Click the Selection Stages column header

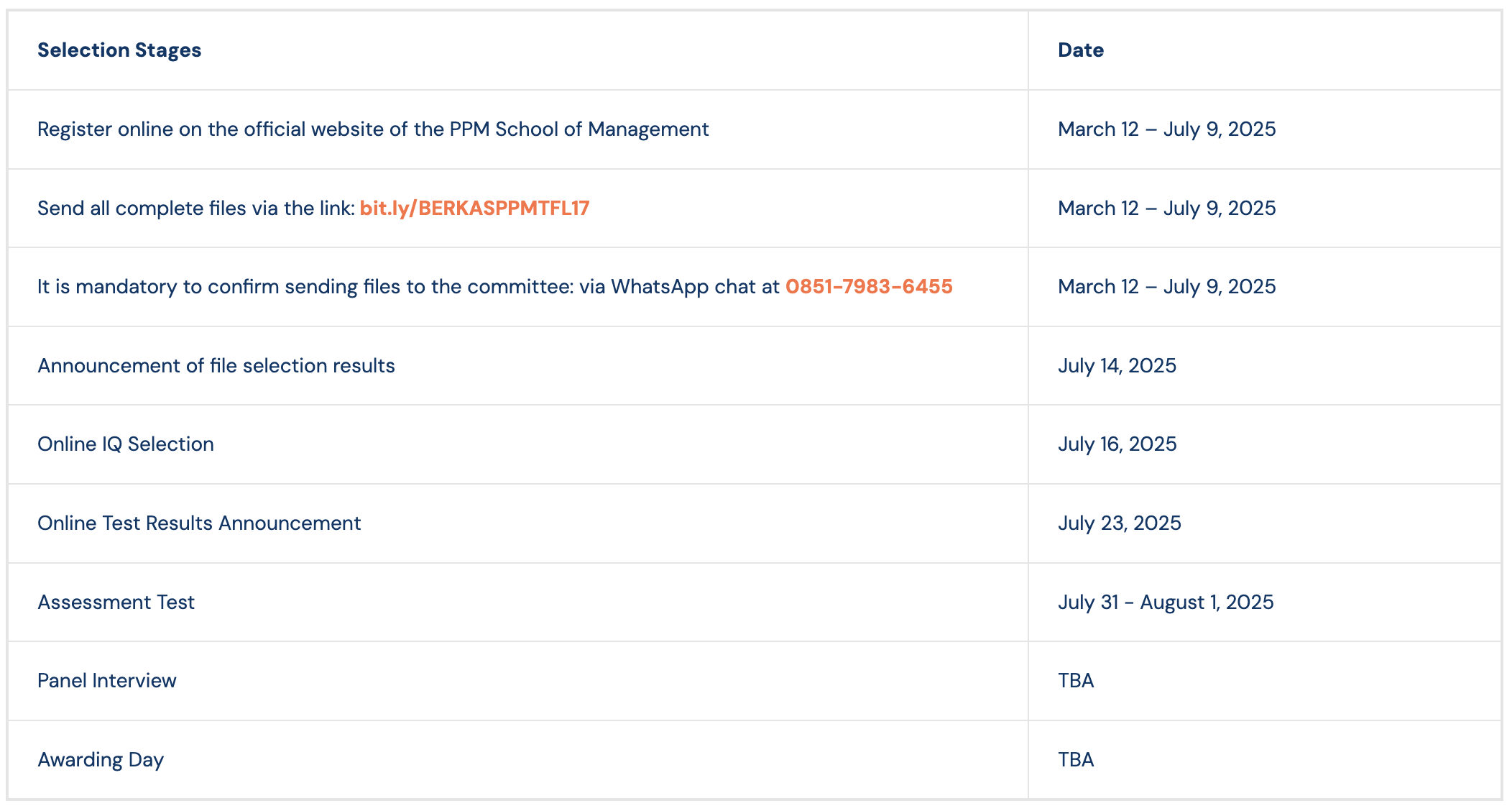[119, 50]
